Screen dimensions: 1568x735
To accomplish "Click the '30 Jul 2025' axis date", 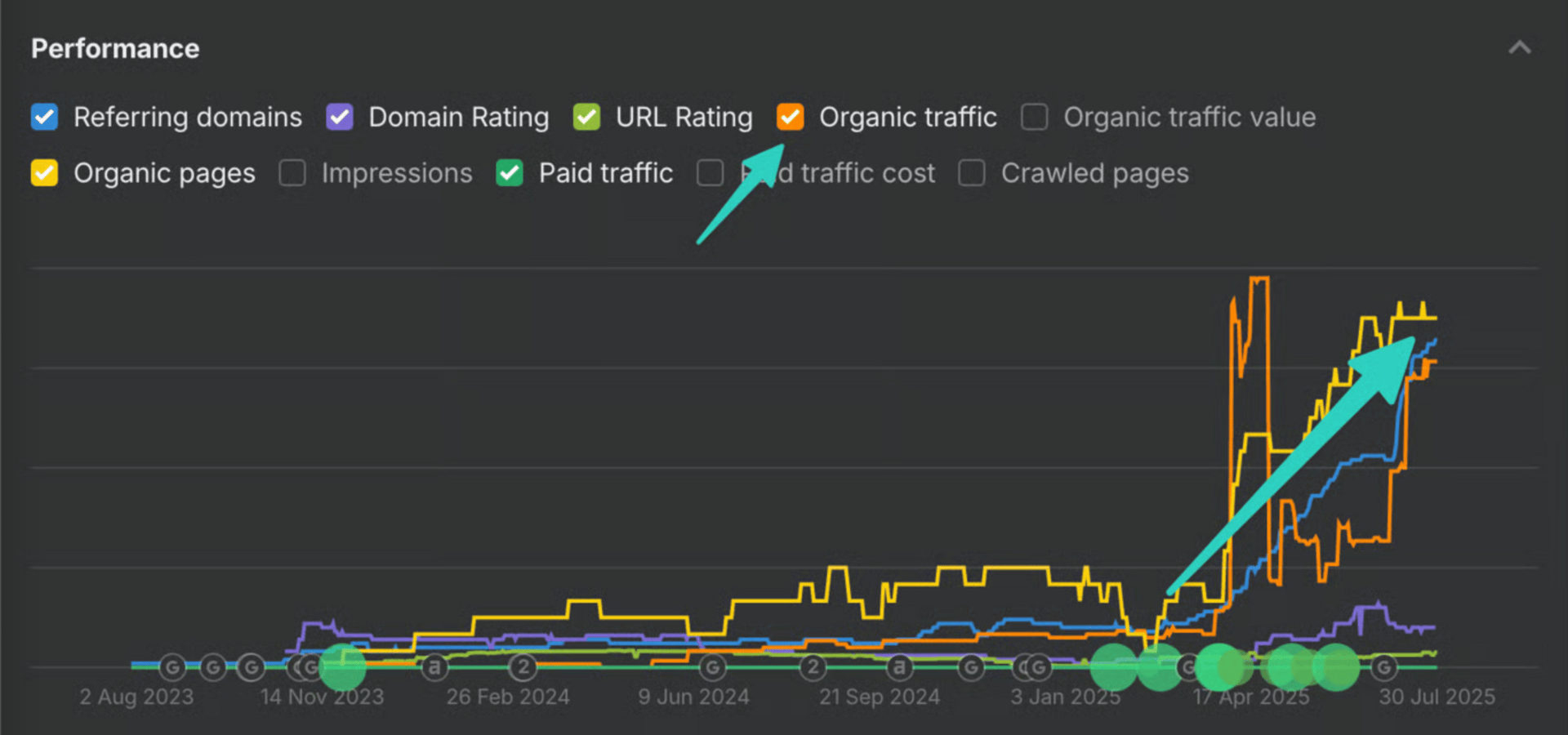I will 1437,697.
